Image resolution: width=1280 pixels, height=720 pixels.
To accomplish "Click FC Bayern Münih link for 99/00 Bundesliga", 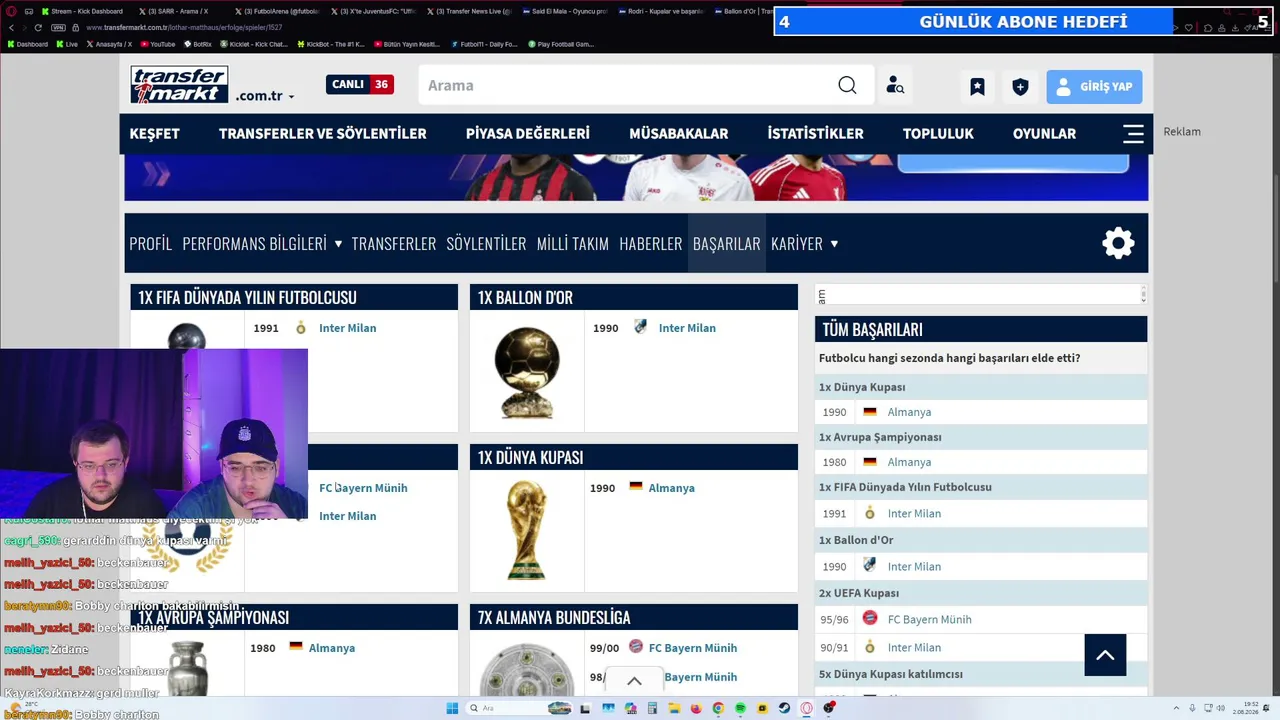I will pos(693,648).
